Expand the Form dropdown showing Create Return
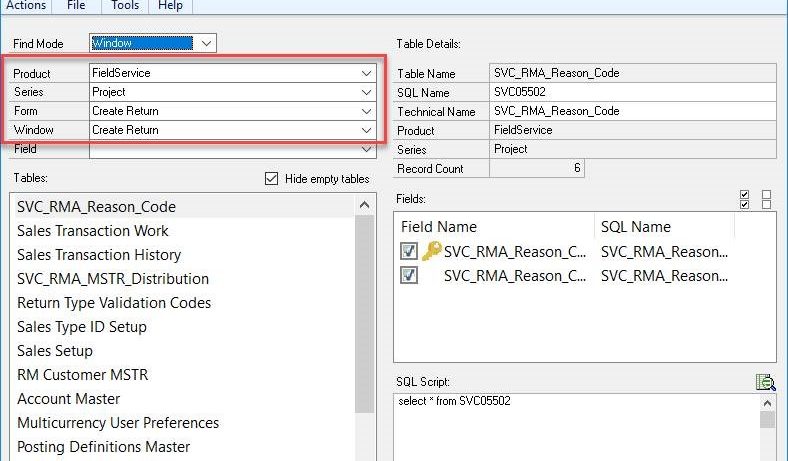Image resolution: width=788 pixels, height=461 pixels. 366,111
